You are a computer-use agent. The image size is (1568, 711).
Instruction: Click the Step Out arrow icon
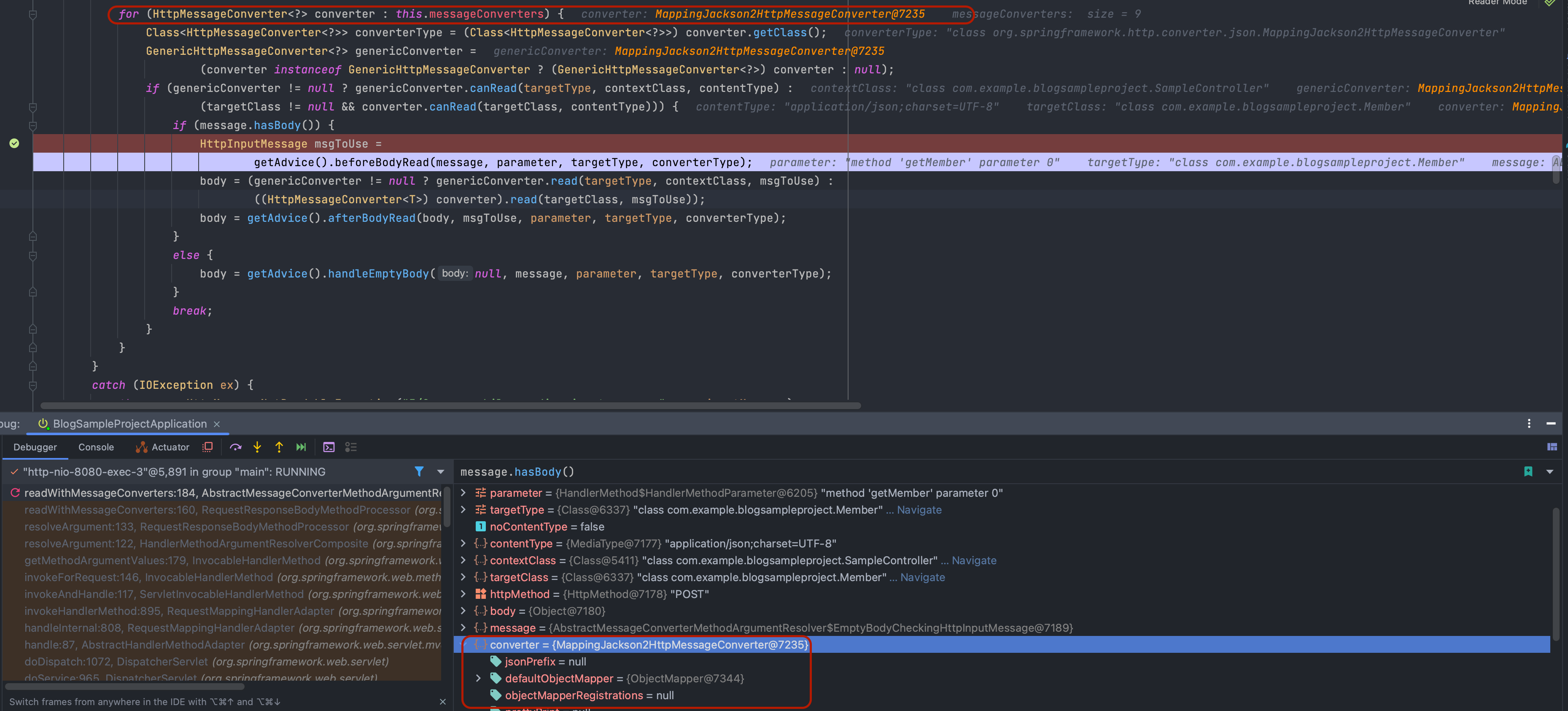tap(279, 447)
